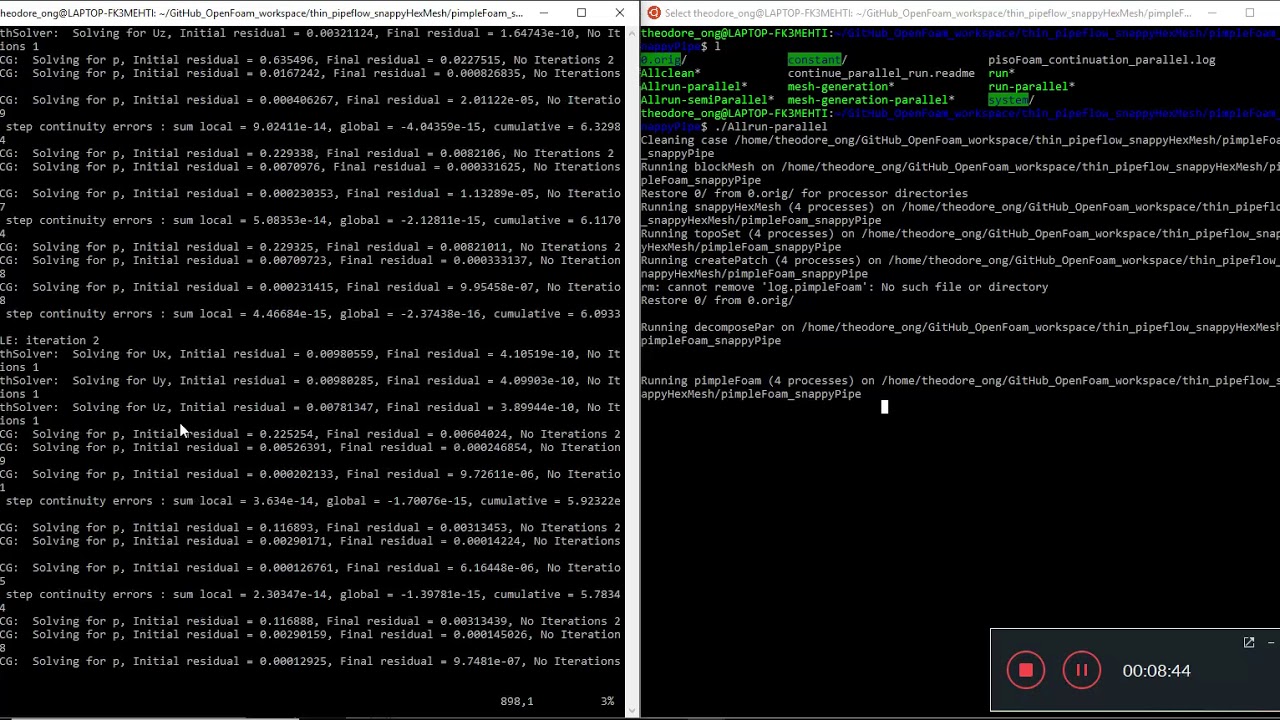Pause the screen recording

pyautogui.click(x=1081, y=671)
